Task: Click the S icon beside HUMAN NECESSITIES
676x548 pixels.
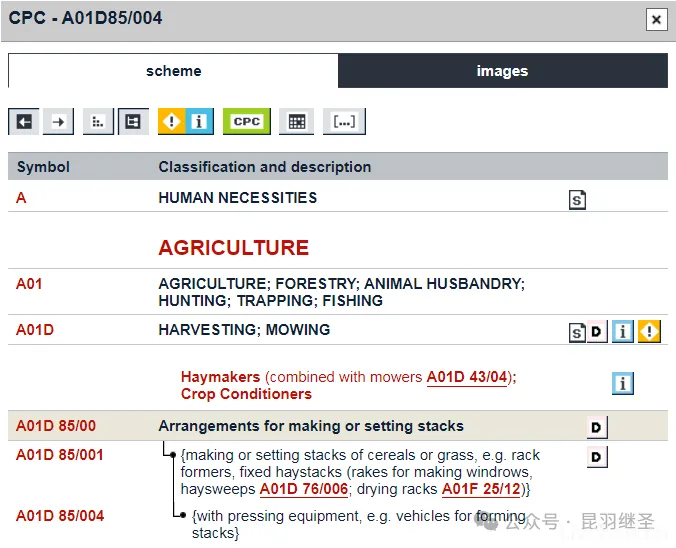Action: click(577, 200)
